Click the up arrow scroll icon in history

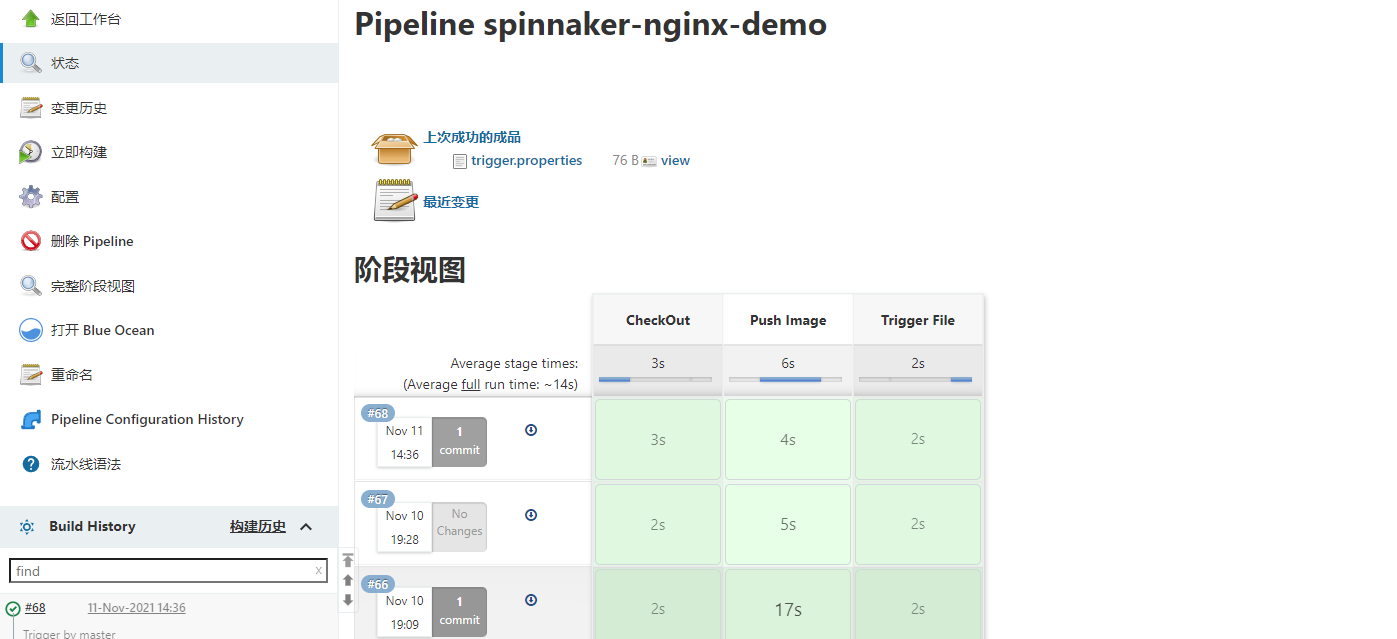coord(348,580)
